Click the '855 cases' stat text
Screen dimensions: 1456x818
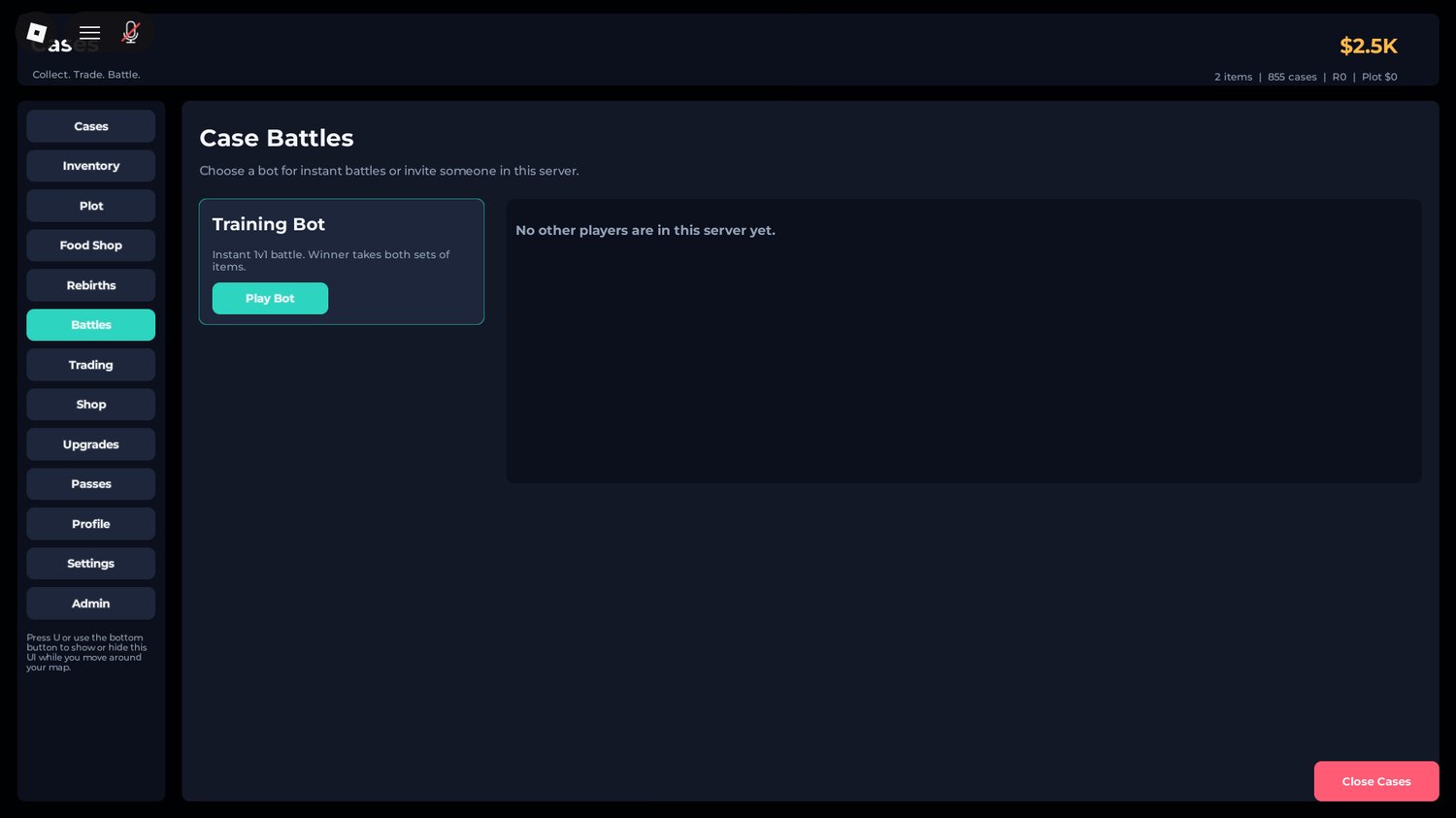click(x=1292, y=77)
